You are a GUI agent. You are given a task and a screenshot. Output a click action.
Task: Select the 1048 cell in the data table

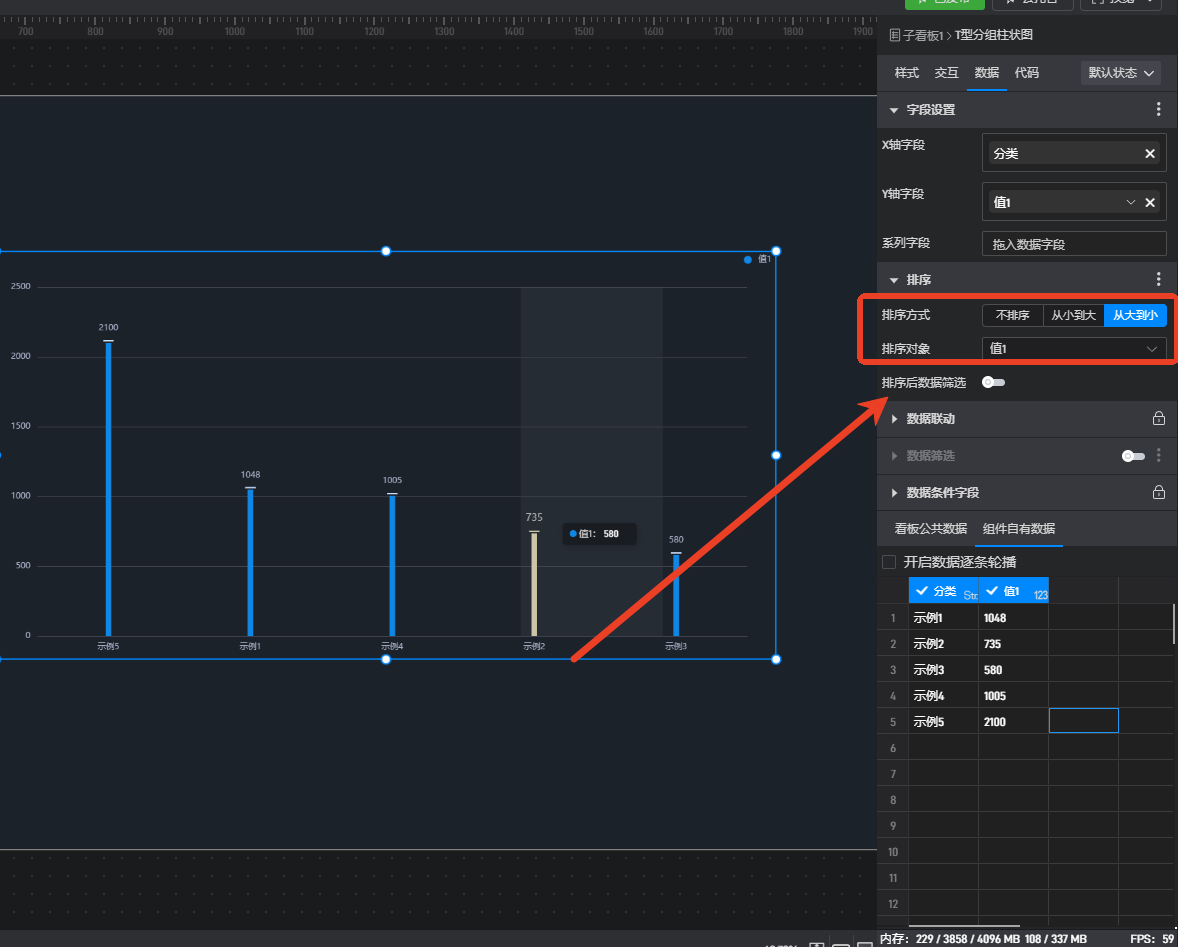1013,617
